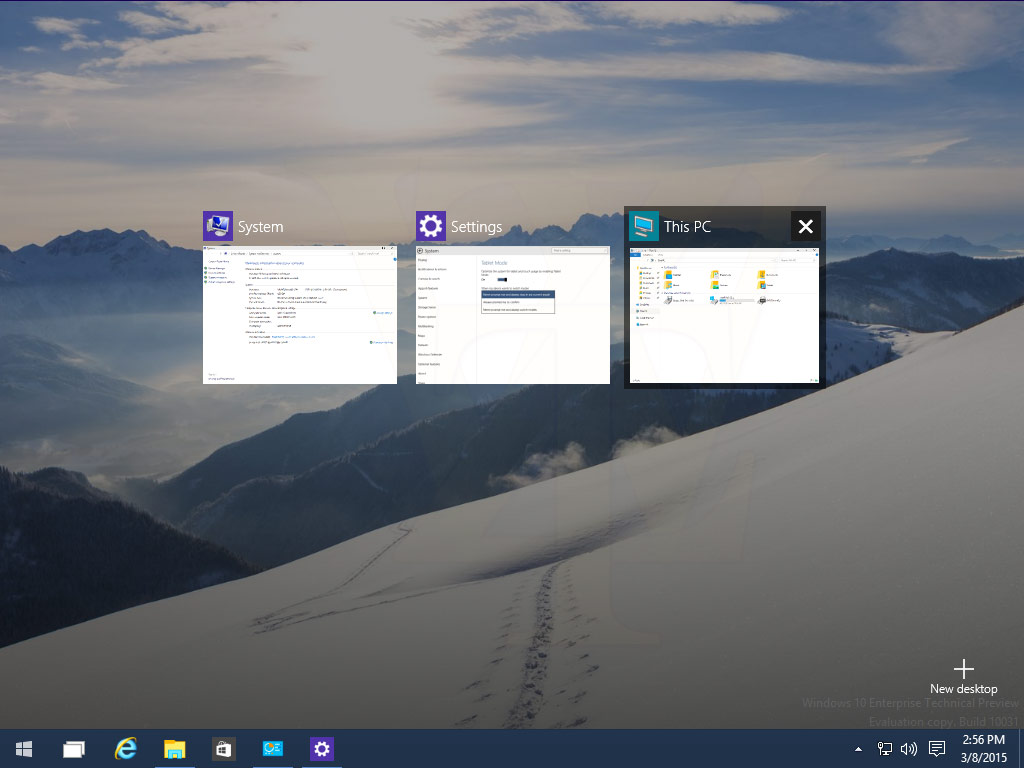
Task: Click the Settings gear icon above its thumbnail
Action: pyautogui.click(x=431, y=226)
